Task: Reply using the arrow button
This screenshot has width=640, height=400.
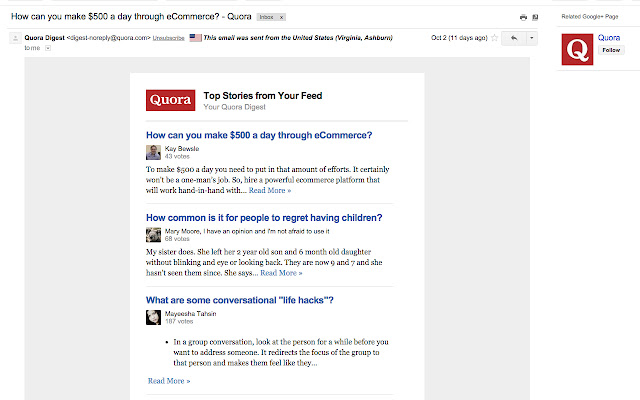Action: 514,38
